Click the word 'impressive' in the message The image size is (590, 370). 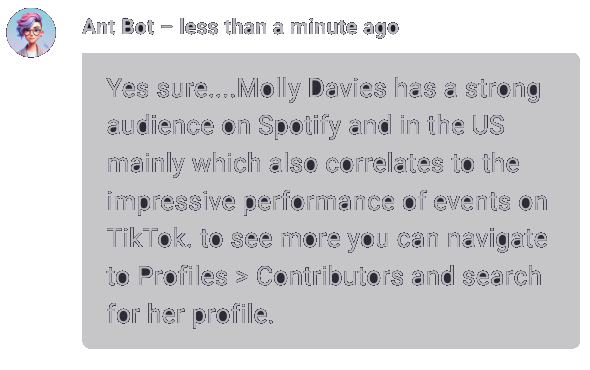tap(171, 203)
